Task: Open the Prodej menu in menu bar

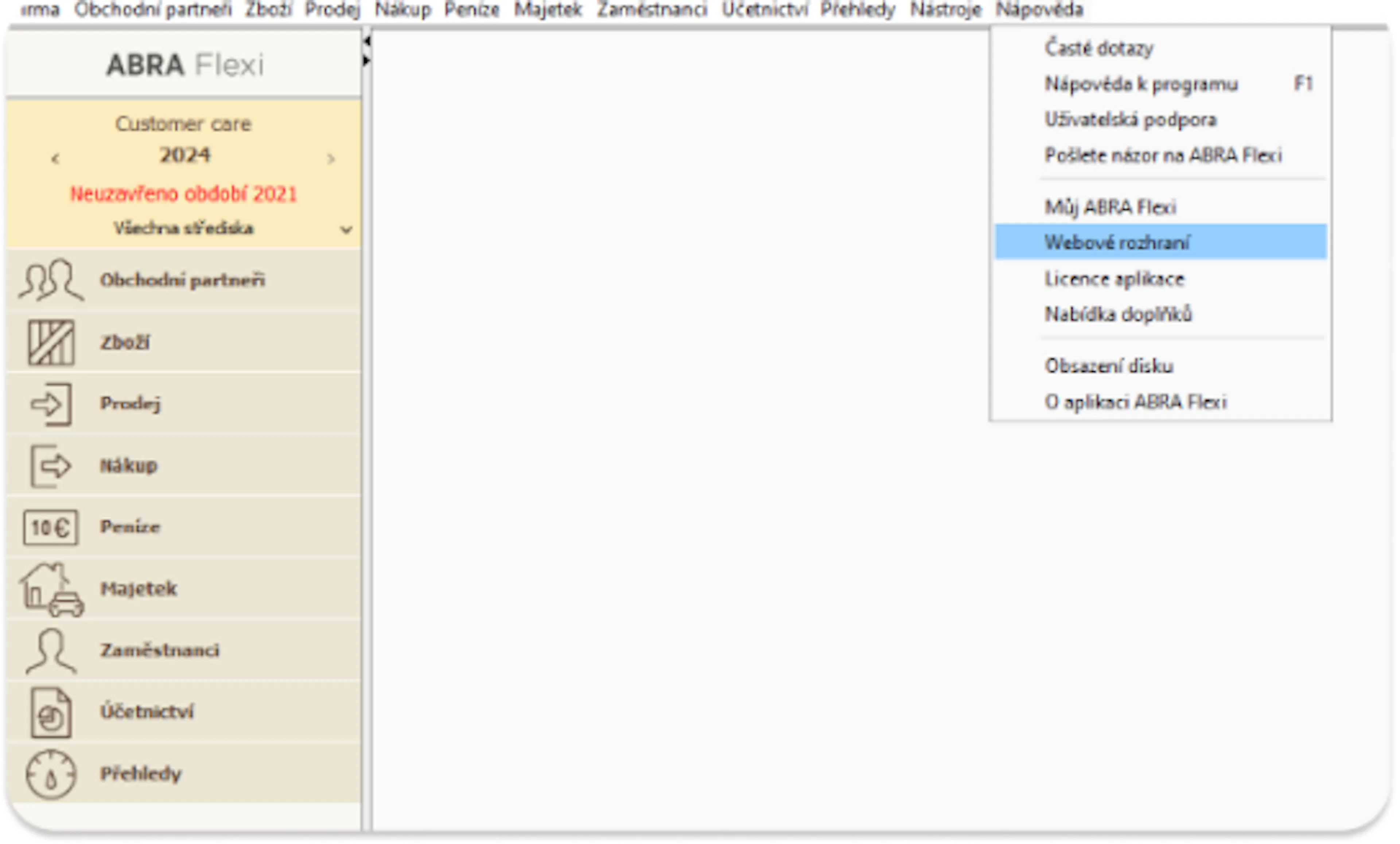Action: 333,10
